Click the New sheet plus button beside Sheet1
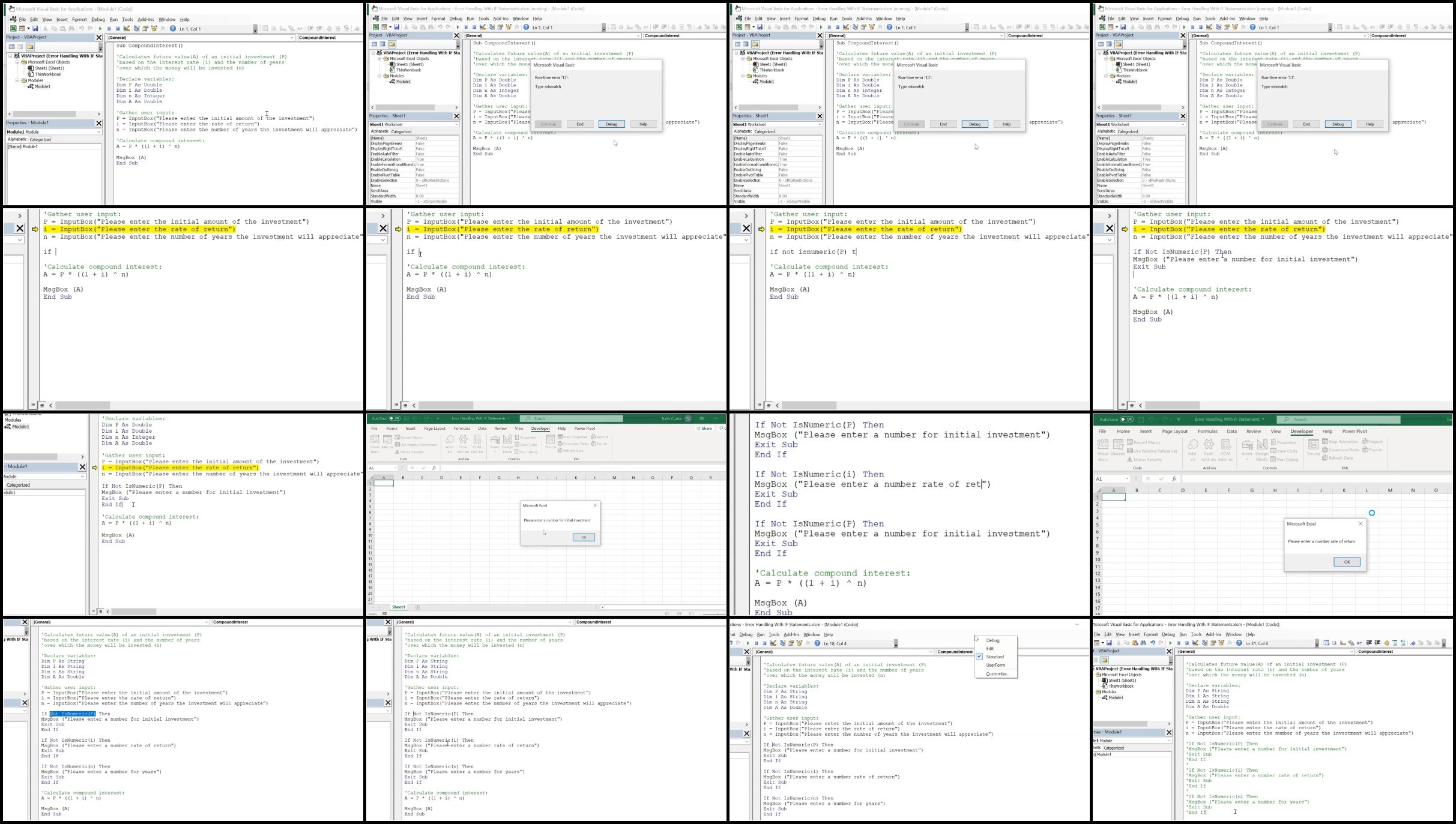 (x=418, y=607)
